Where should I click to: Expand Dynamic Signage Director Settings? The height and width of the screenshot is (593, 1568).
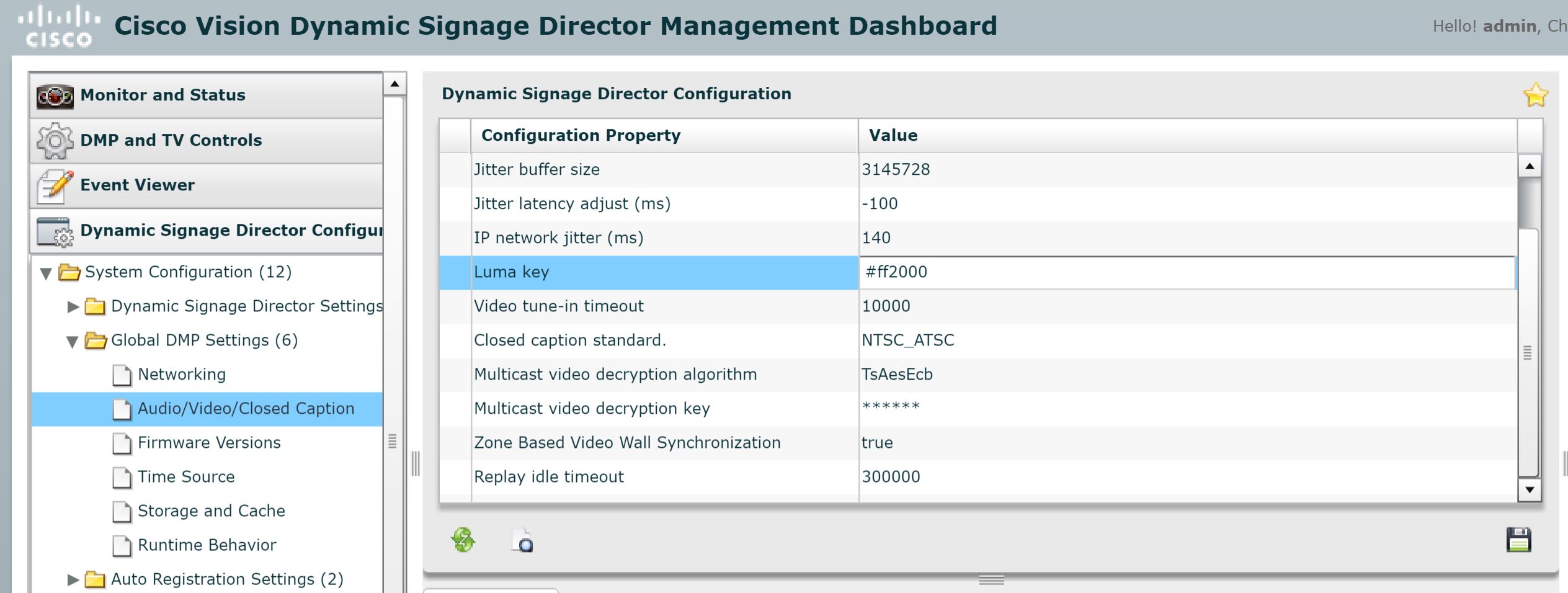(x=71, y=306)
